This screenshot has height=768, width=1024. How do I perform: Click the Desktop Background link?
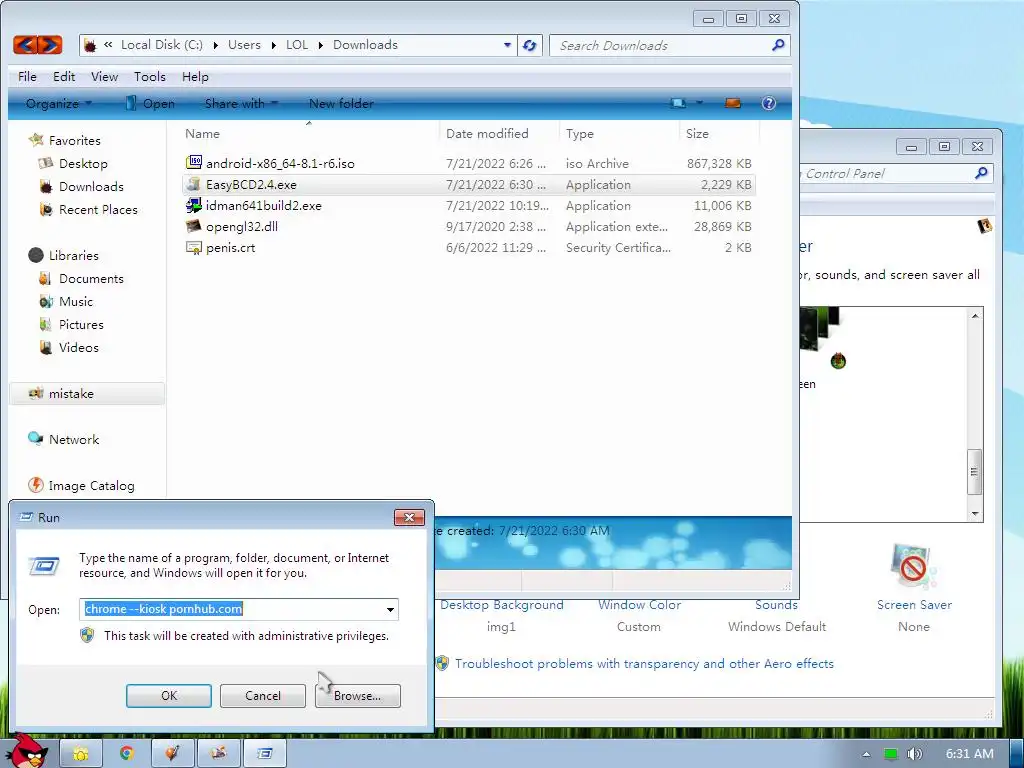[x=502, y=605]
